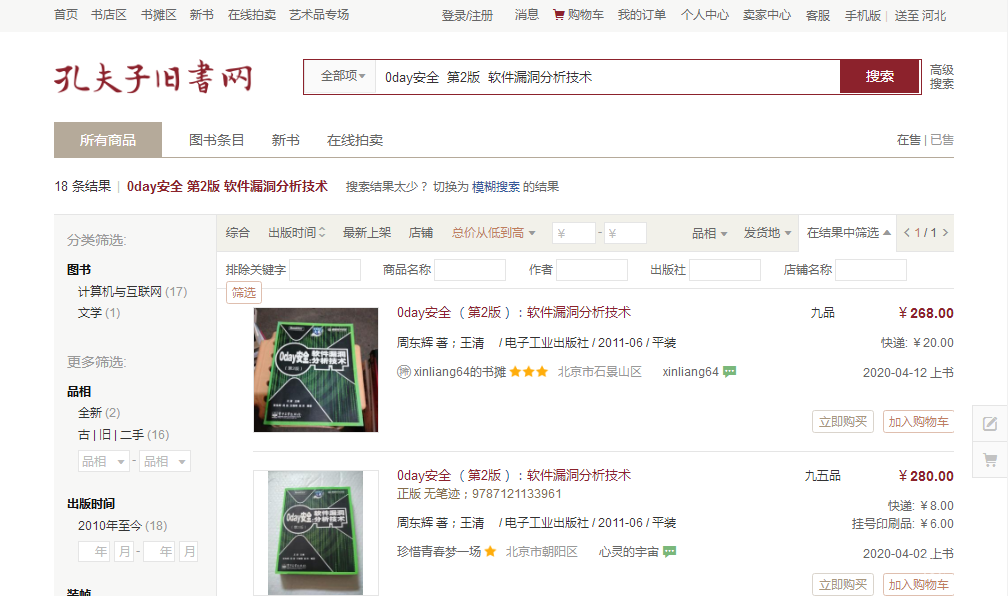Click 加入购物车 for the ¥280.00 book
The width and height of the screenshot is (1008, 596).
(x=918, y=584)
